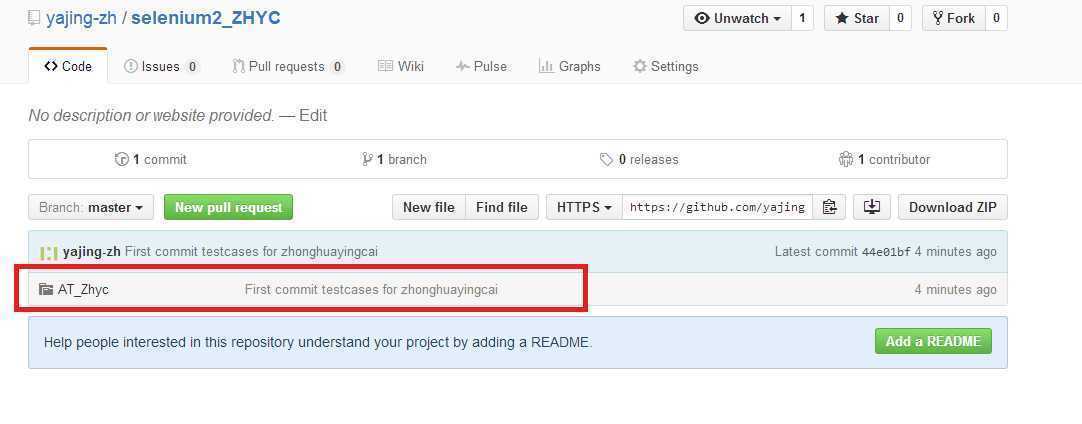Click the people icon beside 1 contributor
Screen dimensions: 1082x424
(846, 160)
